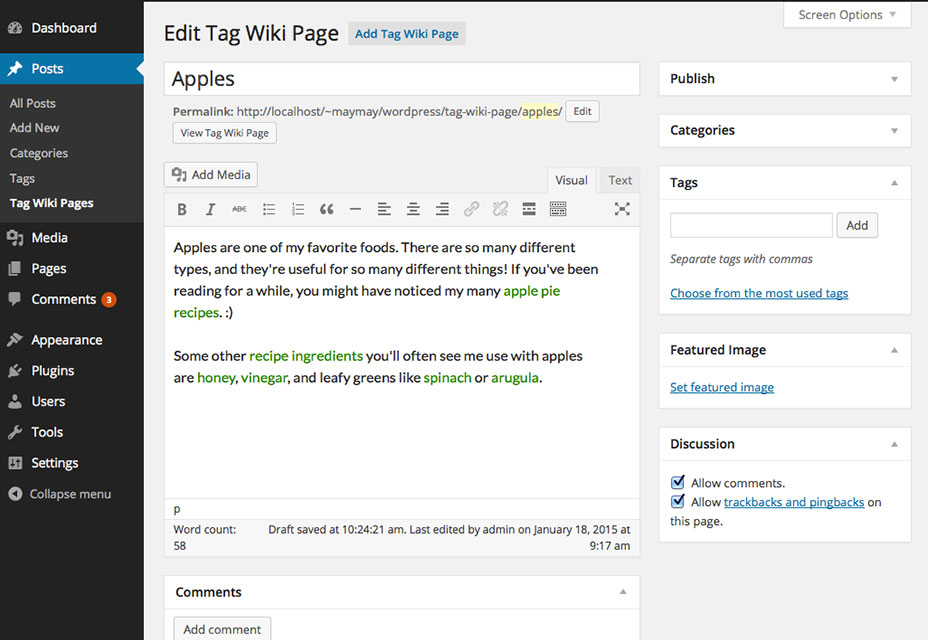Collapse the Tags panel
Image resolution: width=928 pixels, height=640 pixels.
point(894,183)
